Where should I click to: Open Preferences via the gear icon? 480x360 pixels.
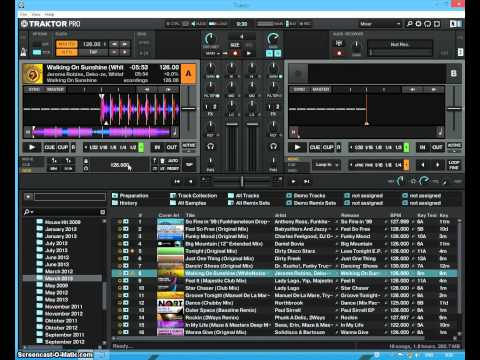[418, 24]
